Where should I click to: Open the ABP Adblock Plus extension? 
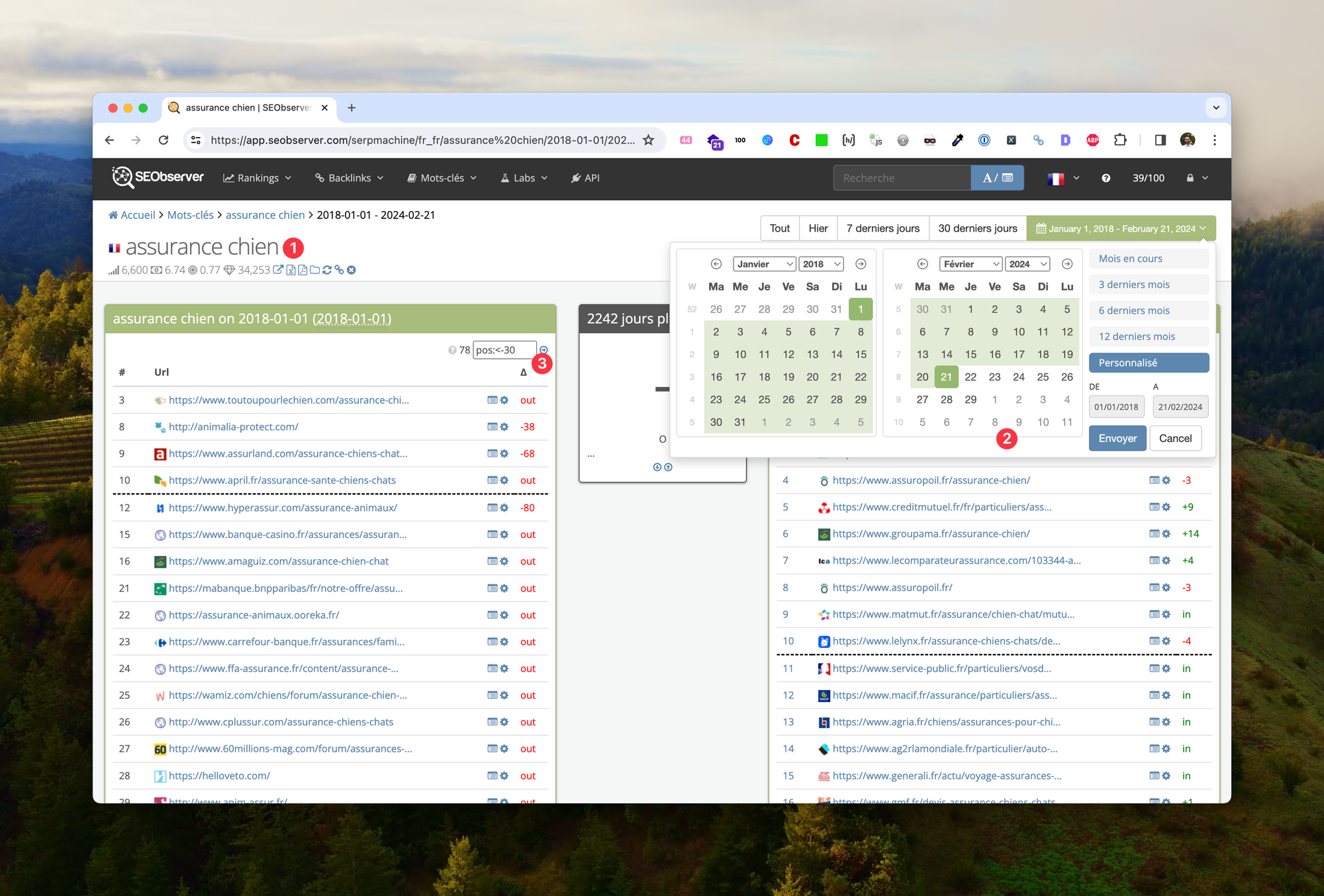[1093, 140]
